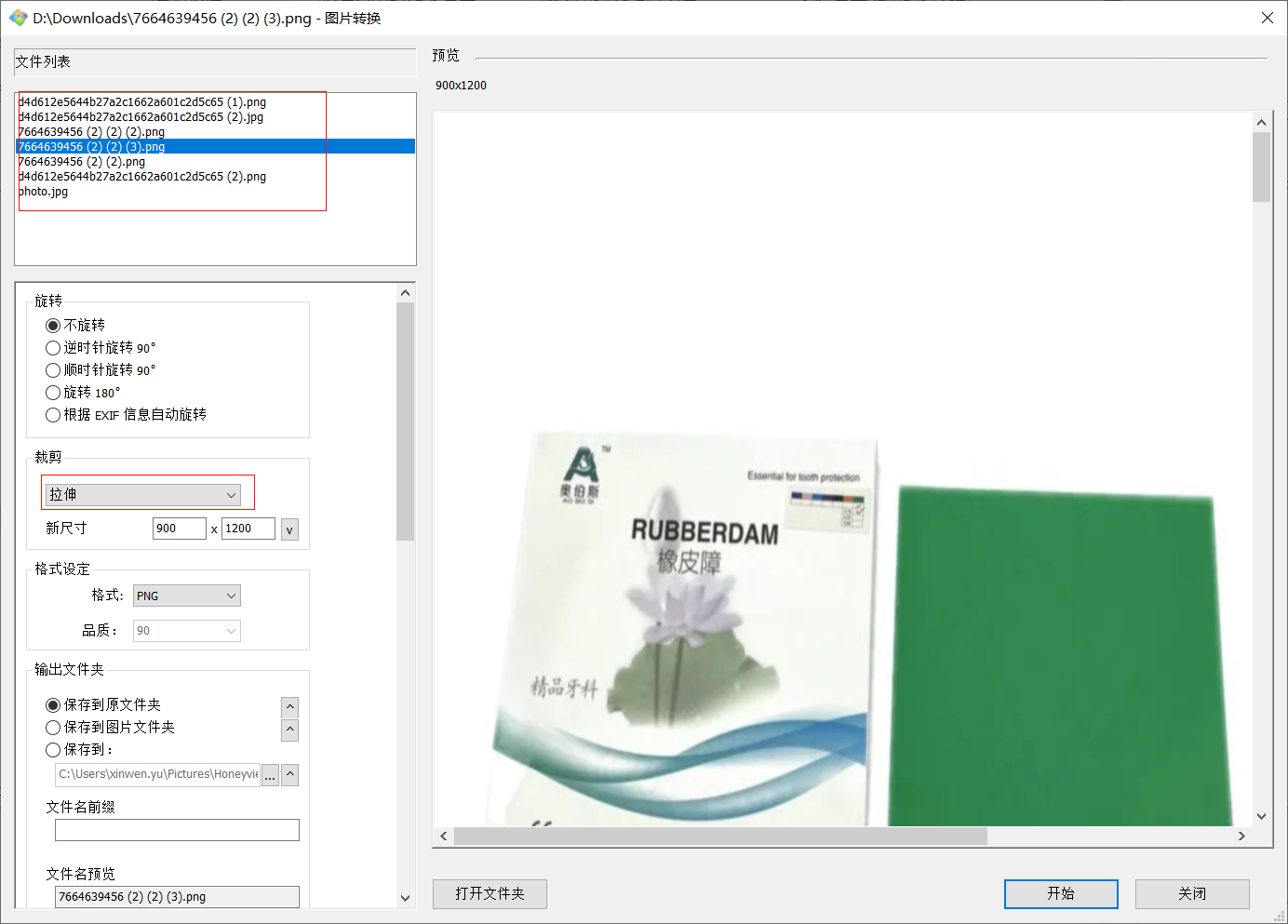1288x924 pixels.
Task: Click the 打开文件夹 button
Action: pos(490,893)
